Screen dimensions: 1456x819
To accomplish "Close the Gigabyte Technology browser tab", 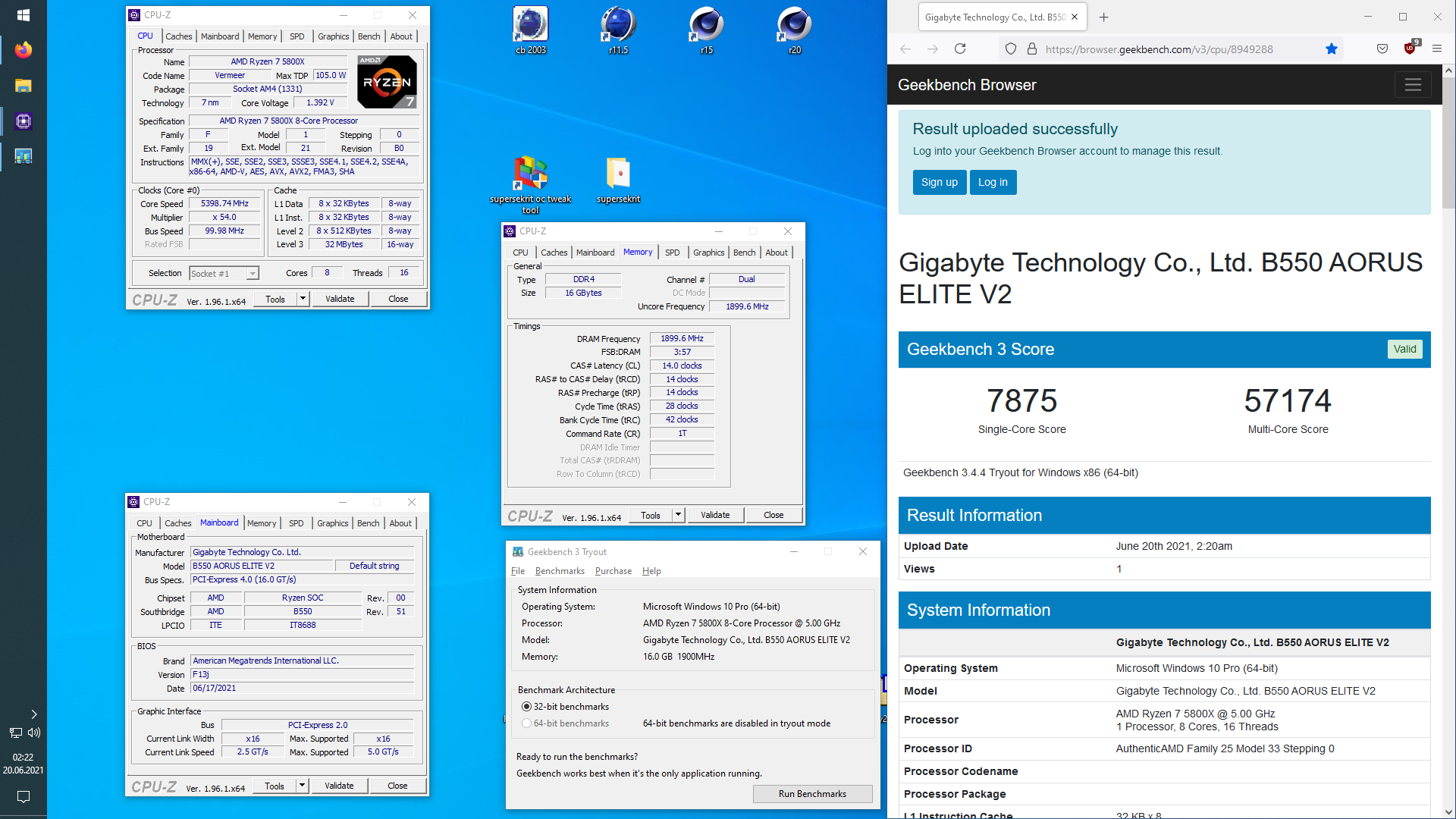I will click(x=1075, y=17).
